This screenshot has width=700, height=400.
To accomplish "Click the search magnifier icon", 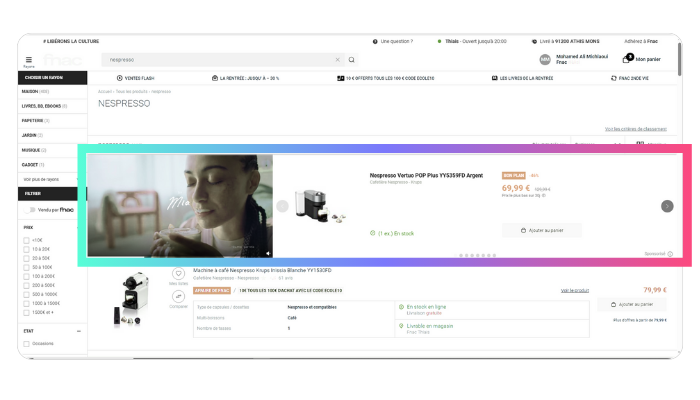I will point(352,60).
